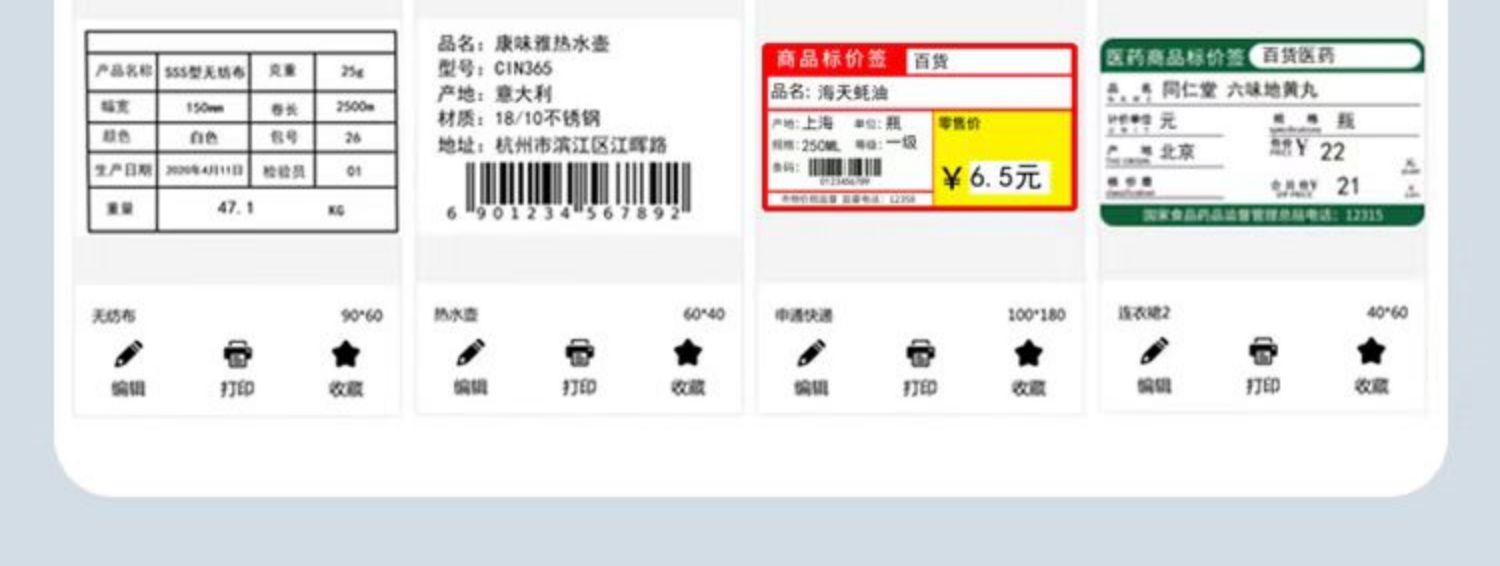Print the 申通快递 template
Image resolution: width=1500 pixels, height=566 pixels.
[x=920, y=353]
